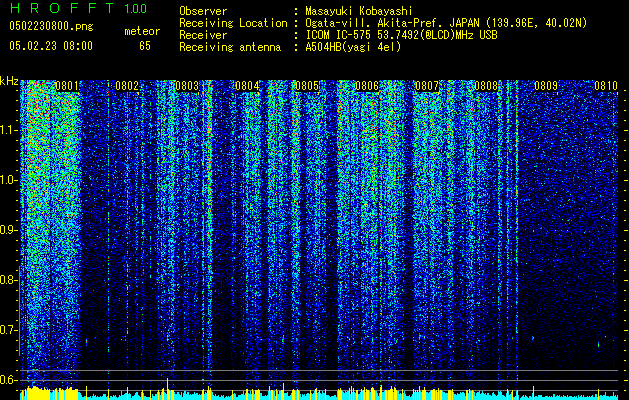This screenshot has width=629, height=400.
Task: Click the meteor count value 65
Action: [x=145, y=46]
